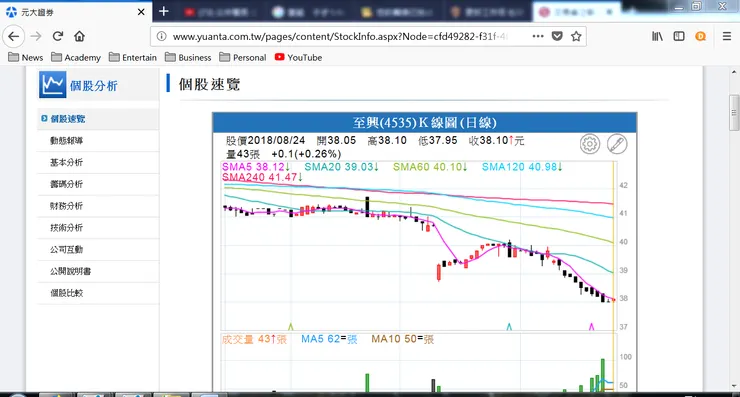This screenshot has width=740, height=397.
Task: Click the 個股速覽 page heading
Action: tap(210, 84)
